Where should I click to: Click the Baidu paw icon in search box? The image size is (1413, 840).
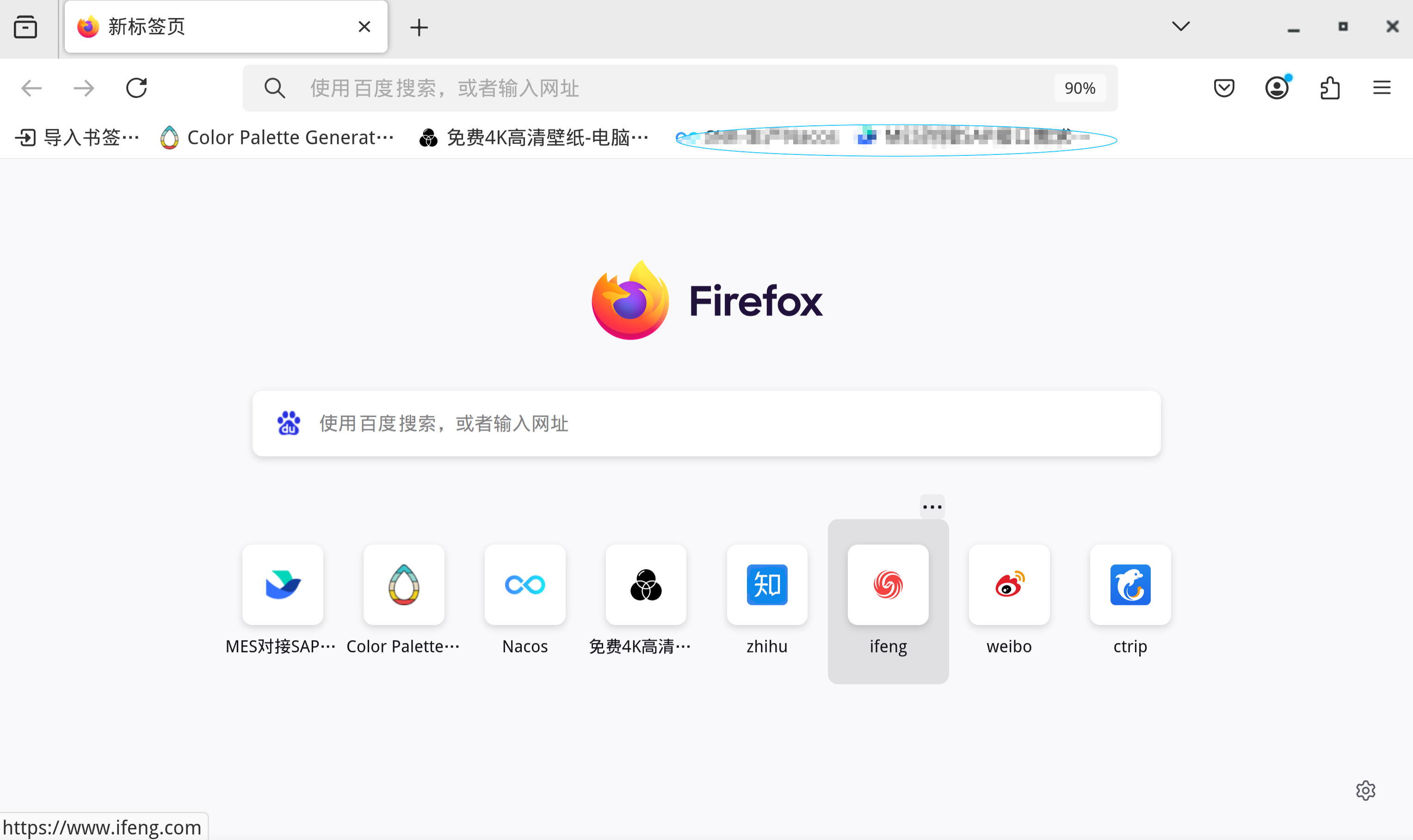(289, 423)
